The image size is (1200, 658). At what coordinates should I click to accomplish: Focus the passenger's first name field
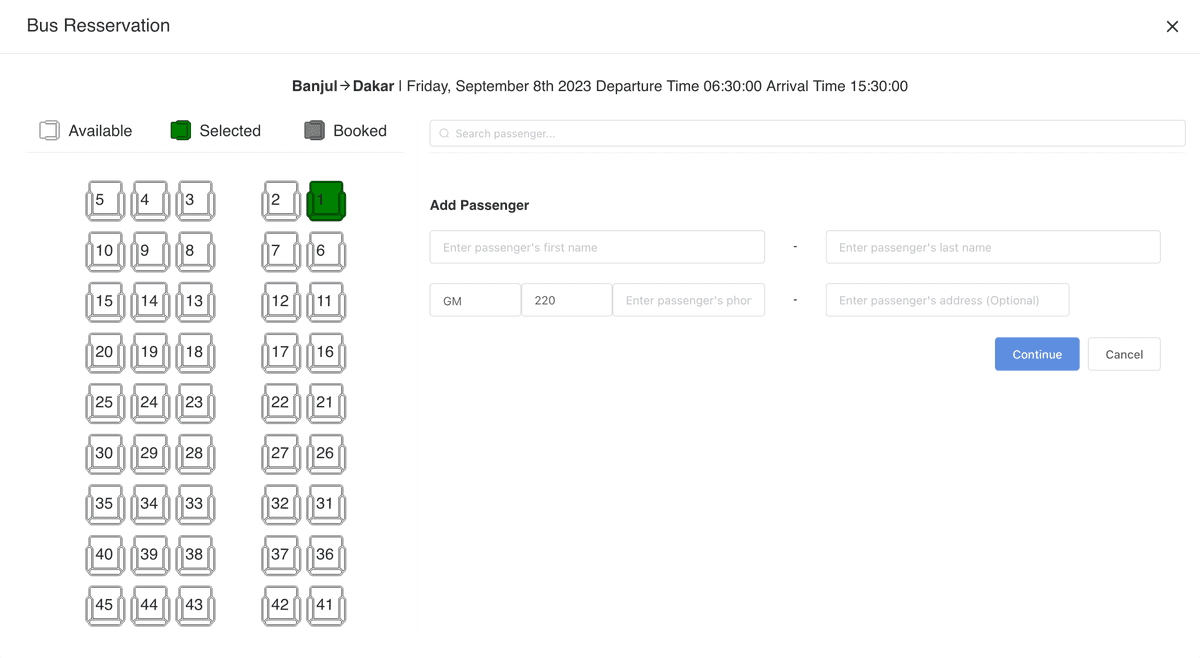click(597, 247)
